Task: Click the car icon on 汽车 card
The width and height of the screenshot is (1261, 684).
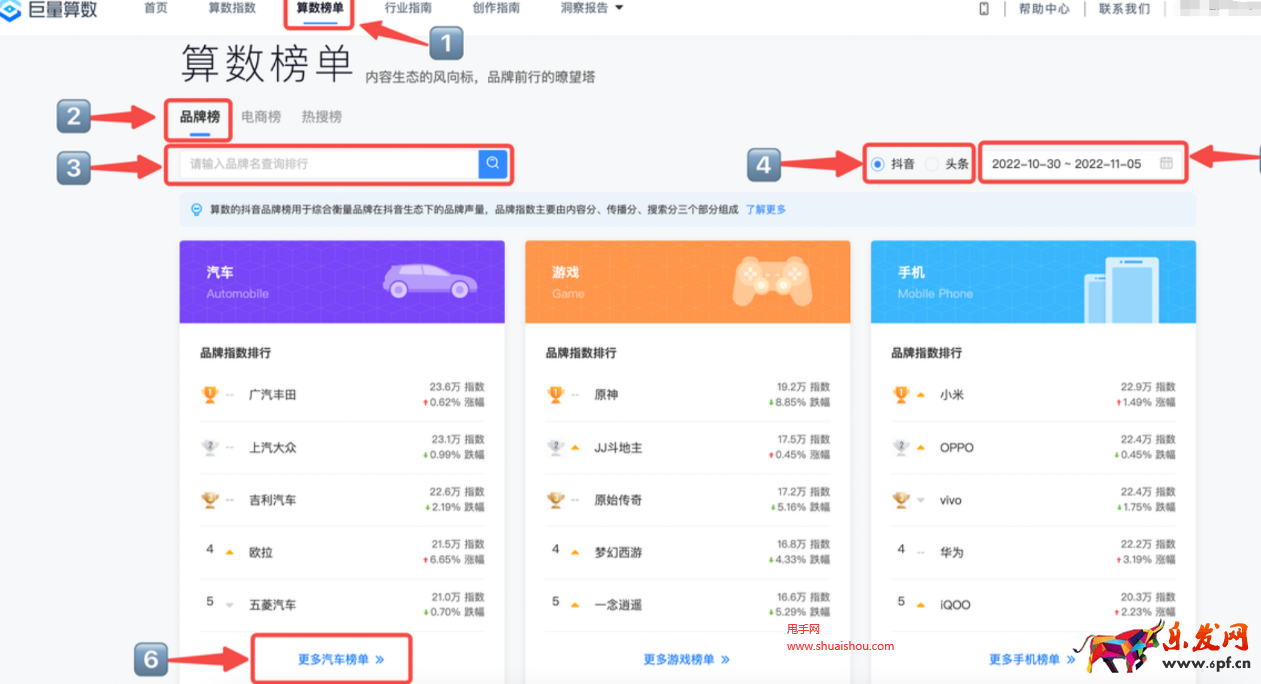Action: click(430, 281)
